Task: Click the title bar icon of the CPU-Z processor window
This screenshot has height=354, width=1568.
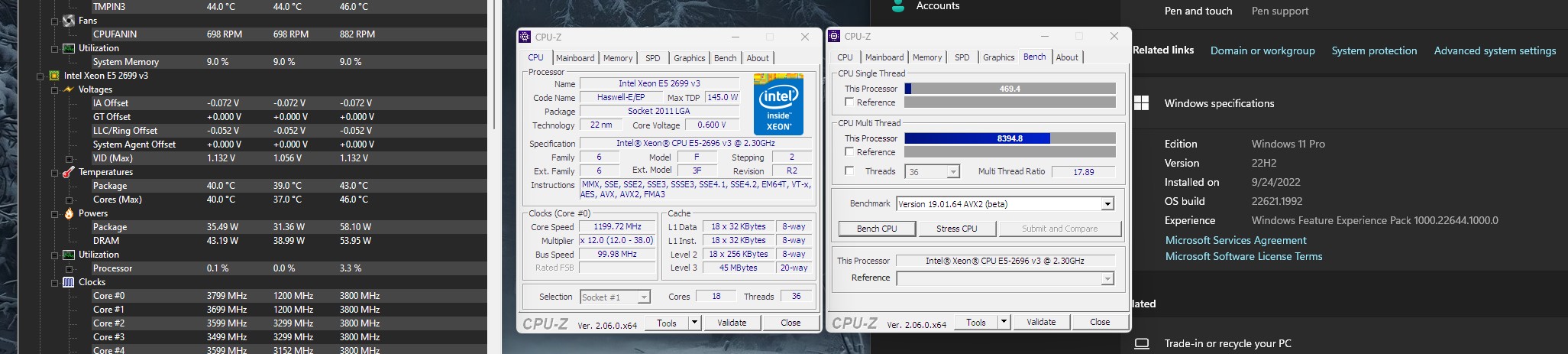Action: click(525, 37)
